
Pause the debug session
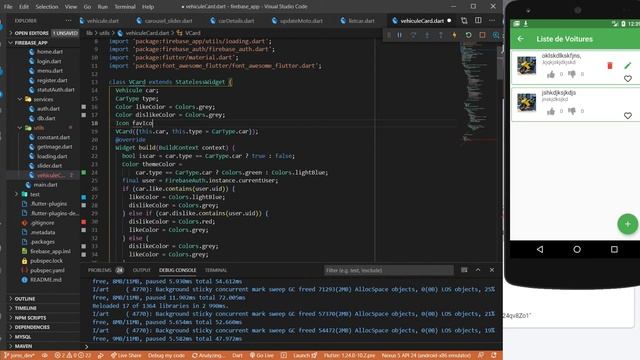tap(400, 35)
